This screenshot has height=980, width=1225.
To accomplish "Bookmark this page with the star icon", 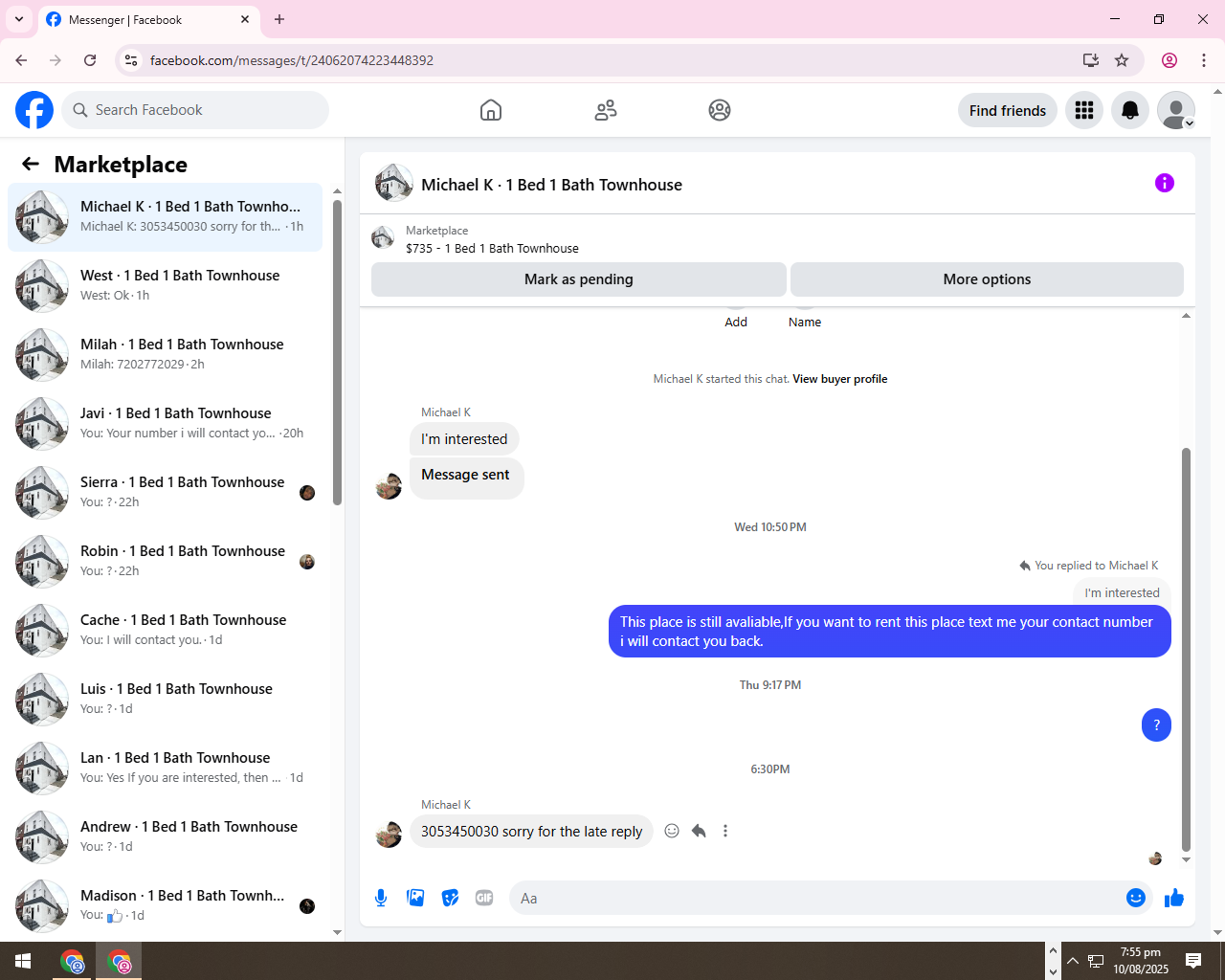I will pyautogui.click(x=1122, y=60).
